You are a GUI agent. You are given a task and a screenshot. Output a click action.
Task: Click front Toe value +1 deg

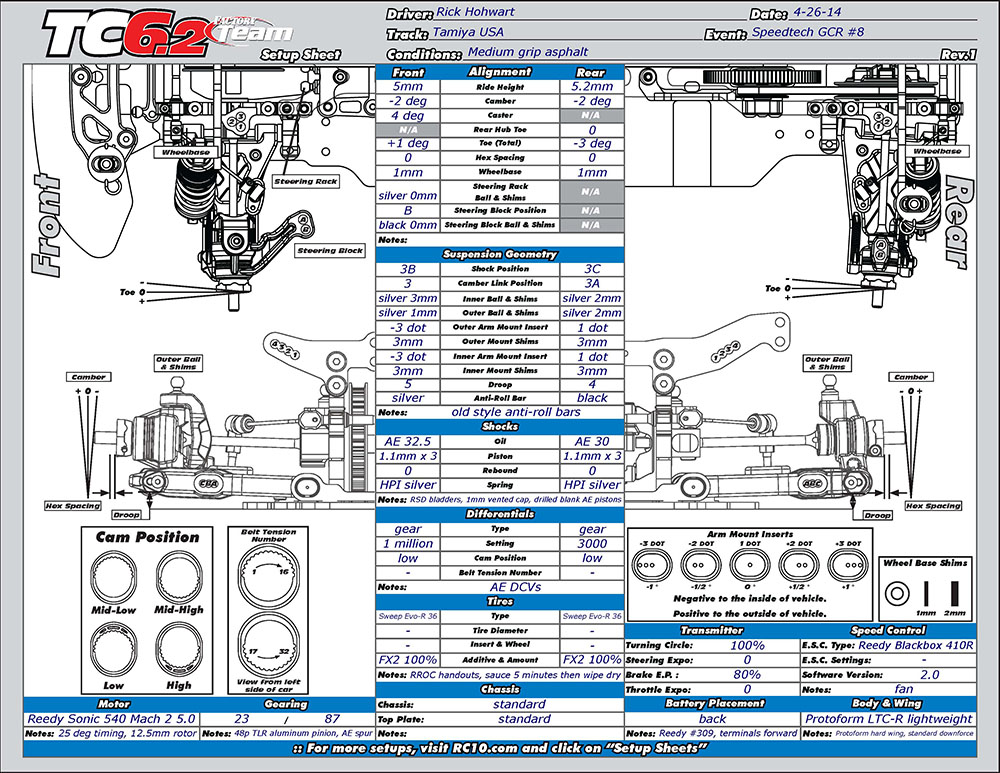coord(408,144)
